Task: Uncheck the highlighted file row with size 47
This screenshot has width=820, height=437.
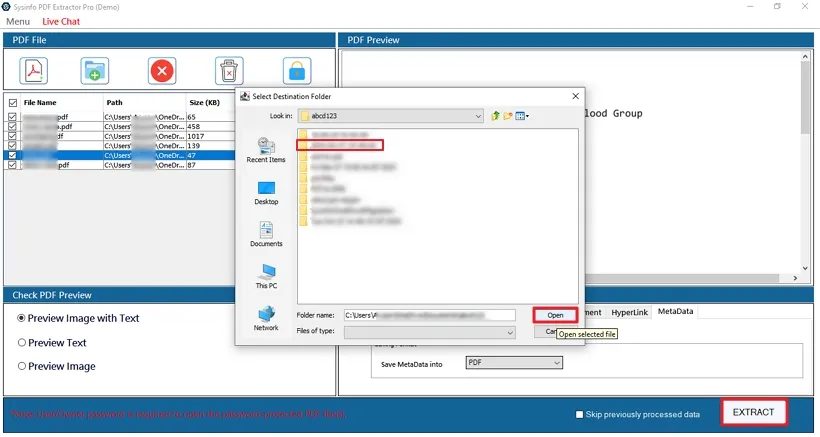Action: point(13,155)
